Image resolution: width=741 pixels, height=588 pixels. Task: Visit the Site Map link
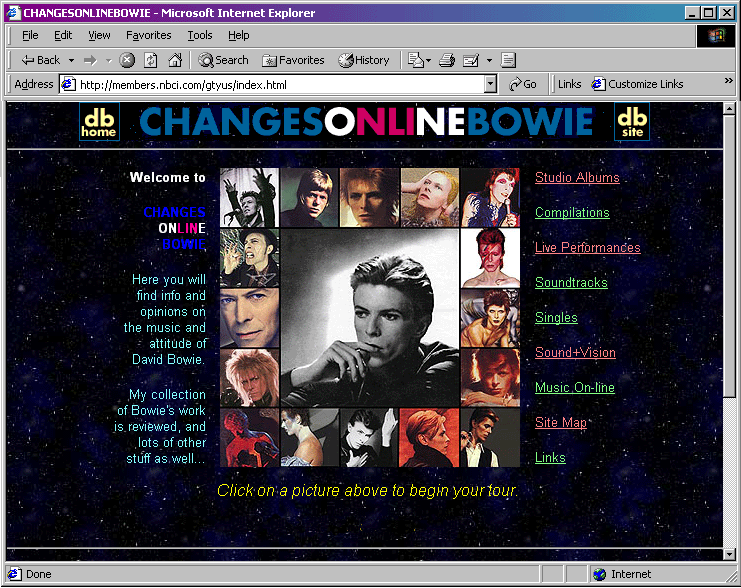point(560,423)
